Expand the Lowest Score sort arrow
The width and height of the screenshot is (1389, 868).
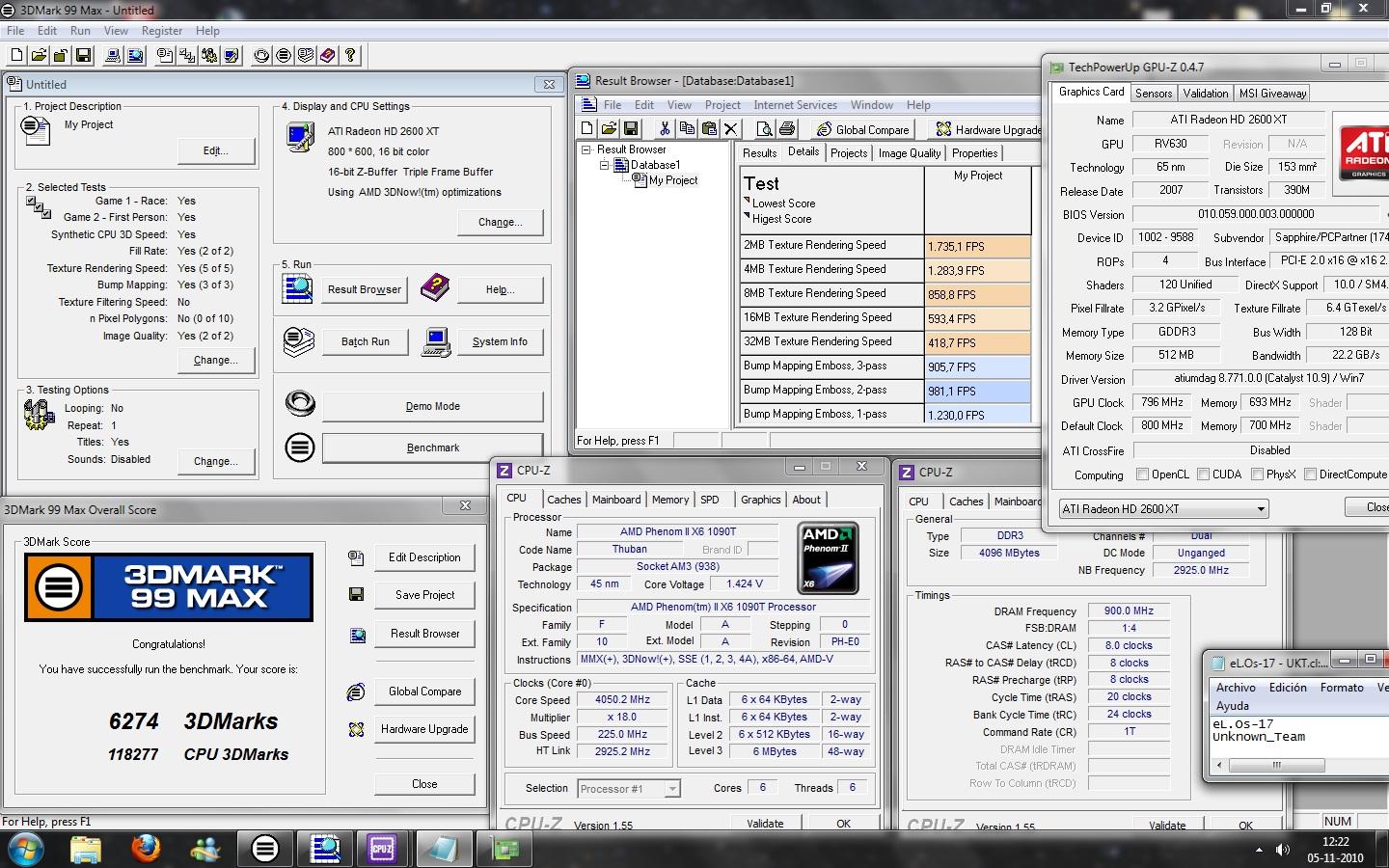tap(747, 201)
